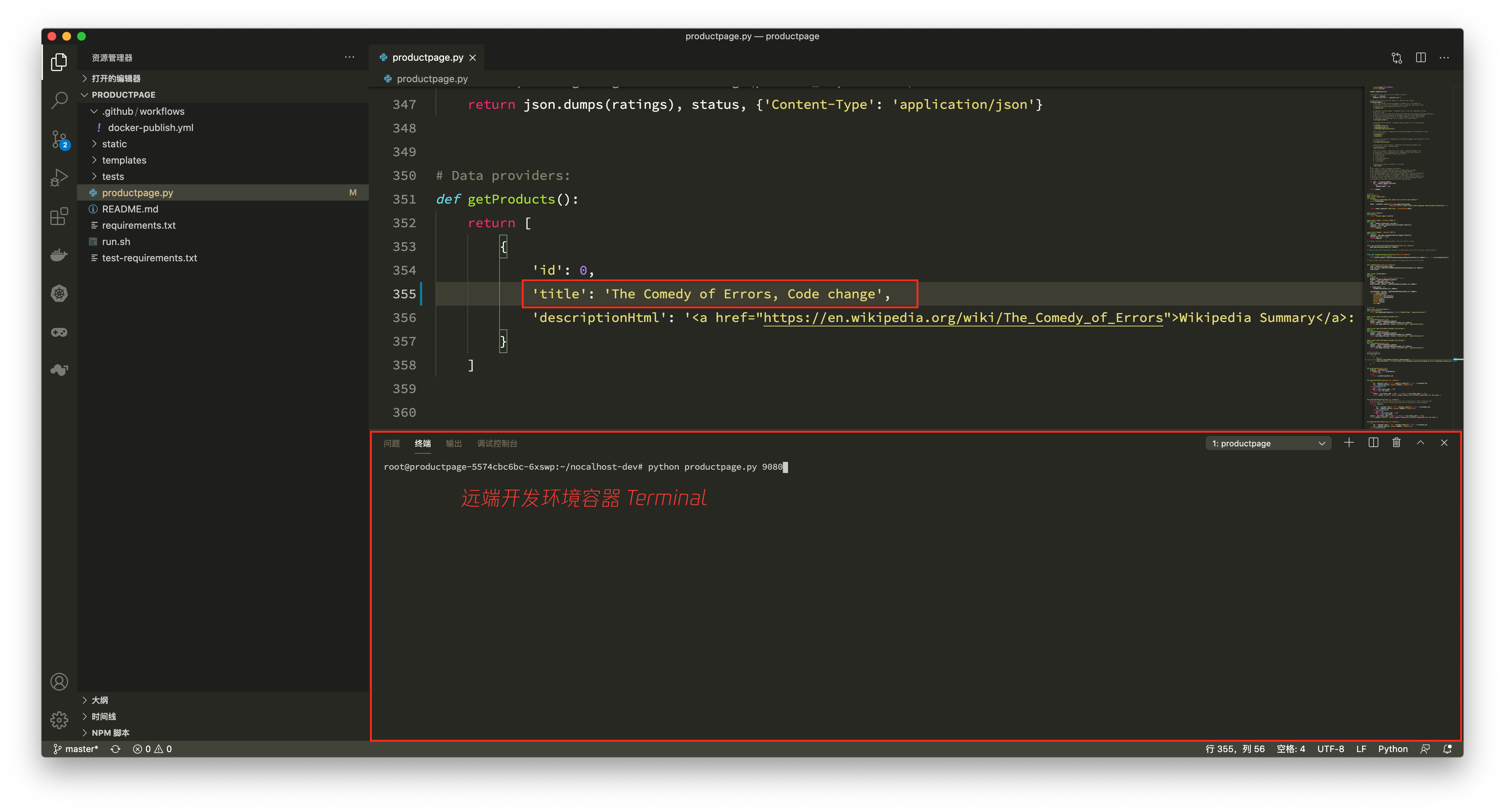This screenshot has width=1505, height=812.
Task: Expand the 时间线 section
Action: pyautogui.click(x=103, y=716)
